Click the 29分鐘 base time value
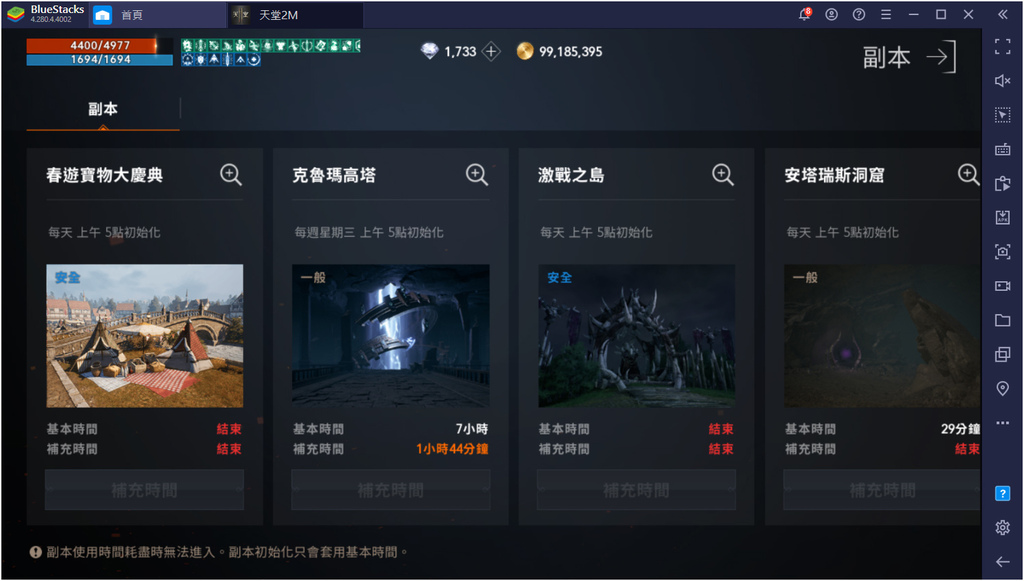The image size is (1024, 581). (960, 429)
